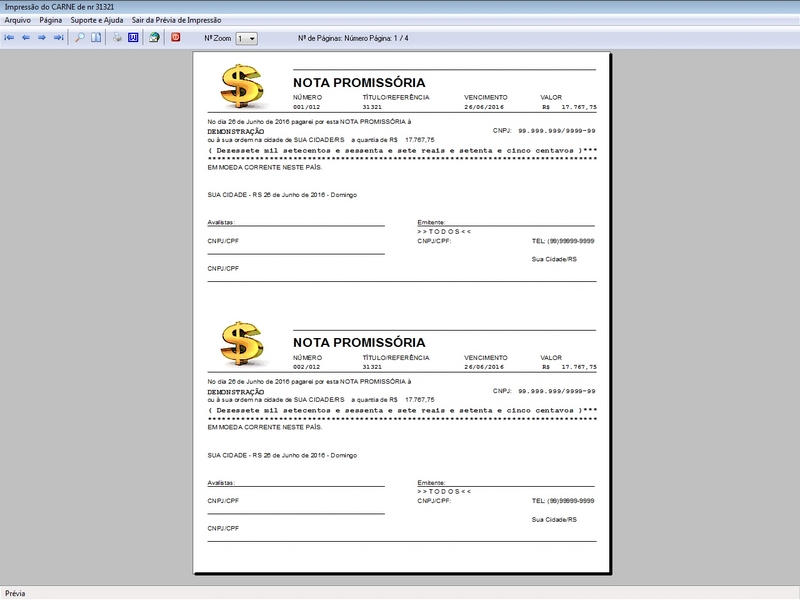
Task: Advance to the next page arrow
Action: 42,38
